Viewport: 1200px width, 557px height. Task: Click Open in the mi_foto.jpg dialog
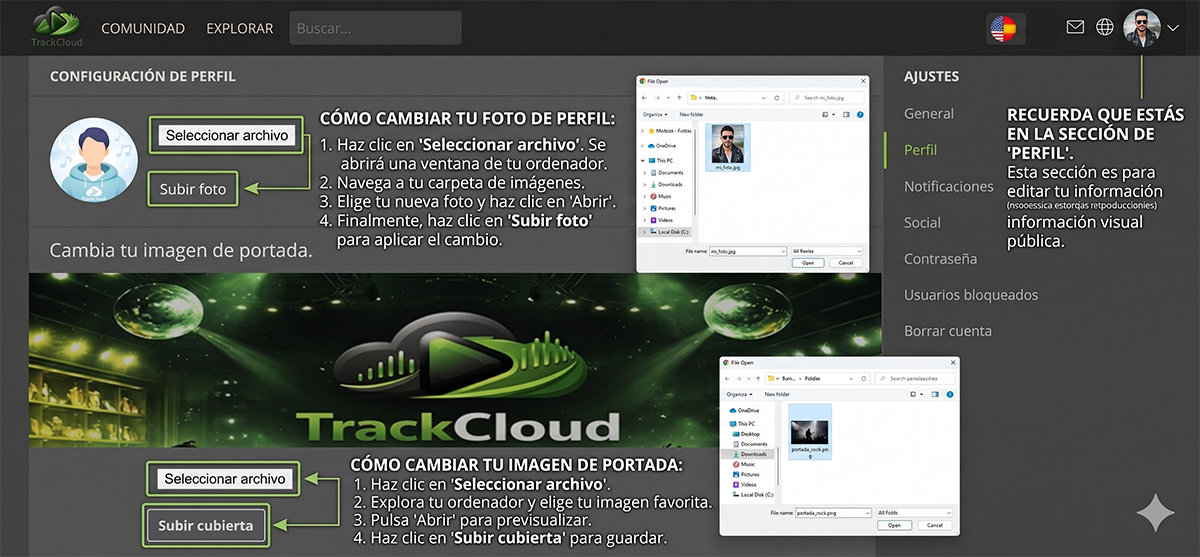point(808,263)
